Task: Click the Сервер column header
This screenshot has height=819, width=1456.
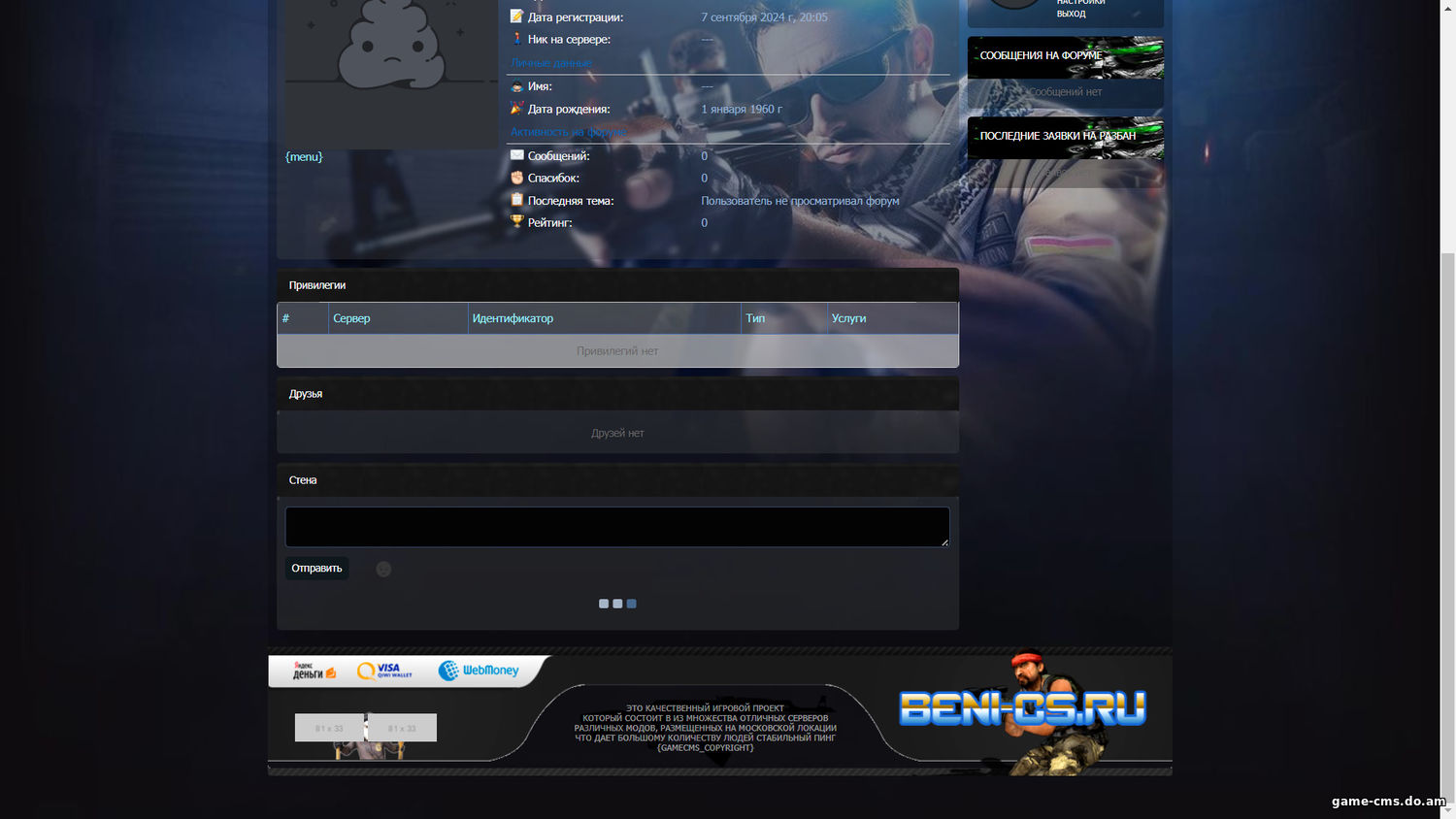Action: coord(398,318)
